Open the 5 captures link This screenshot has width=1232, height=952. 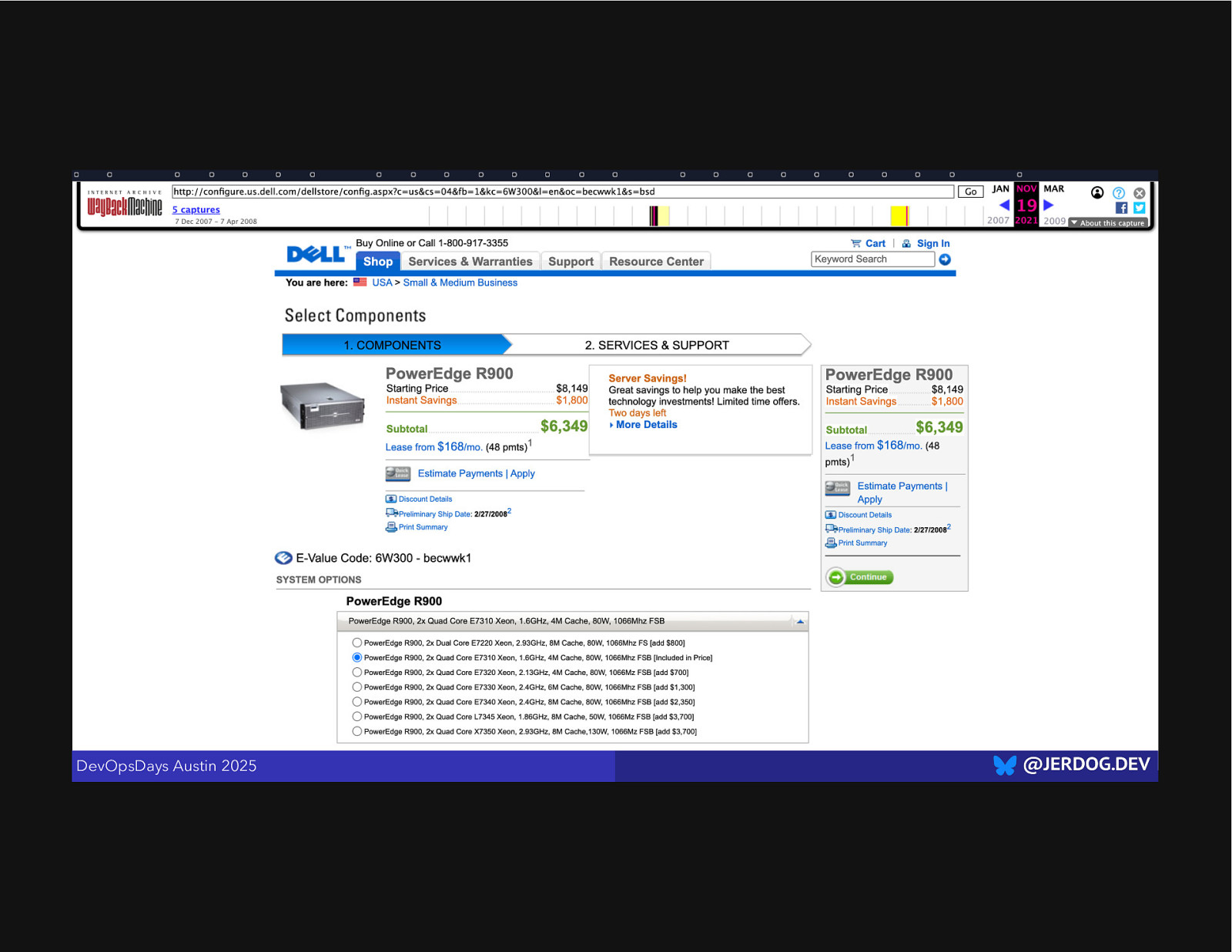(196, 209)
